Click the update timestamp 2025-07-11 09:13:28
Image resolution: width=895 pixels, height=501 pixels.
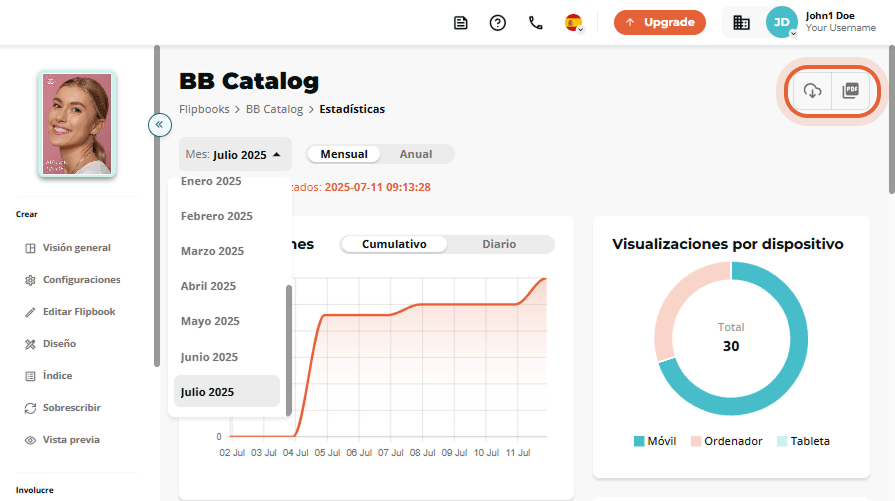point(377,187)
